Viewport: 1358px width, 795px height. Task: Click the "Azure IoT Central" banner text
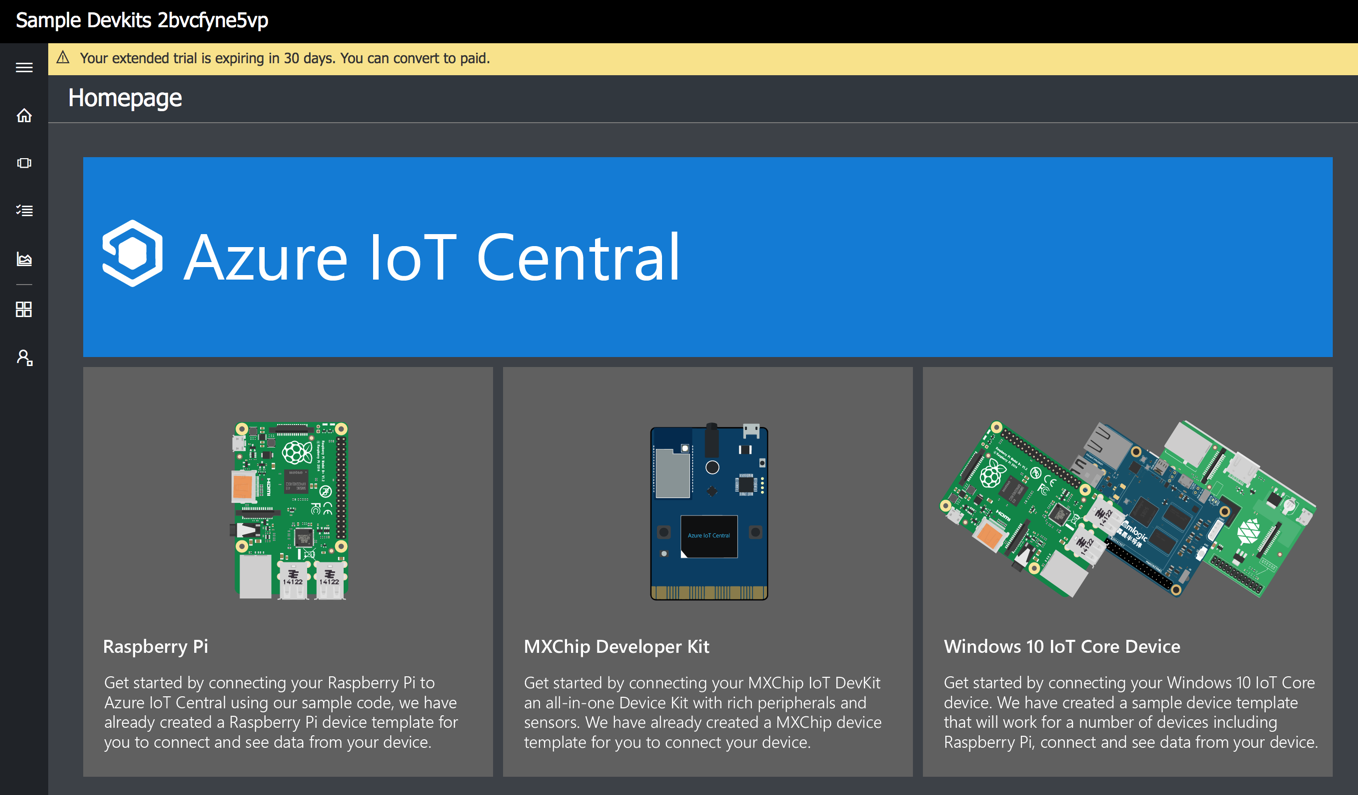[432, 256]
